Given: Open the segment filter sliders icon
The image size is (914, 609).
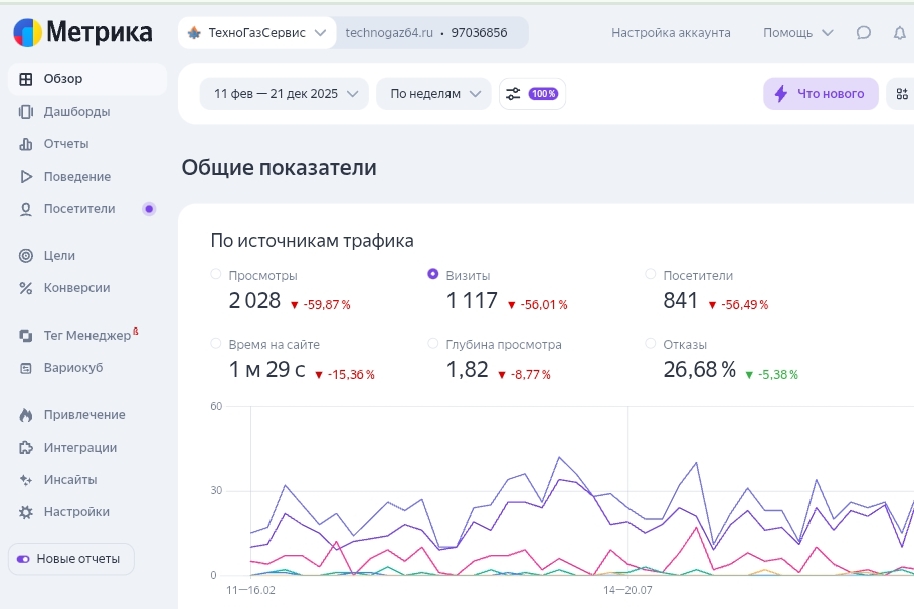Looking at the screenshot, I should (513, 94).
